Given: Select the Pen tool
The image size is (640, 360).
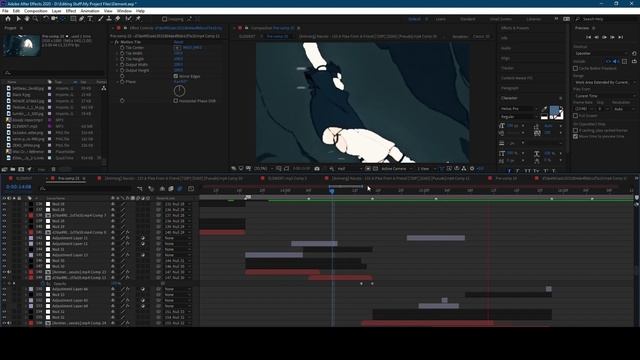Looking at the screenshot, I should click(81, 19).
